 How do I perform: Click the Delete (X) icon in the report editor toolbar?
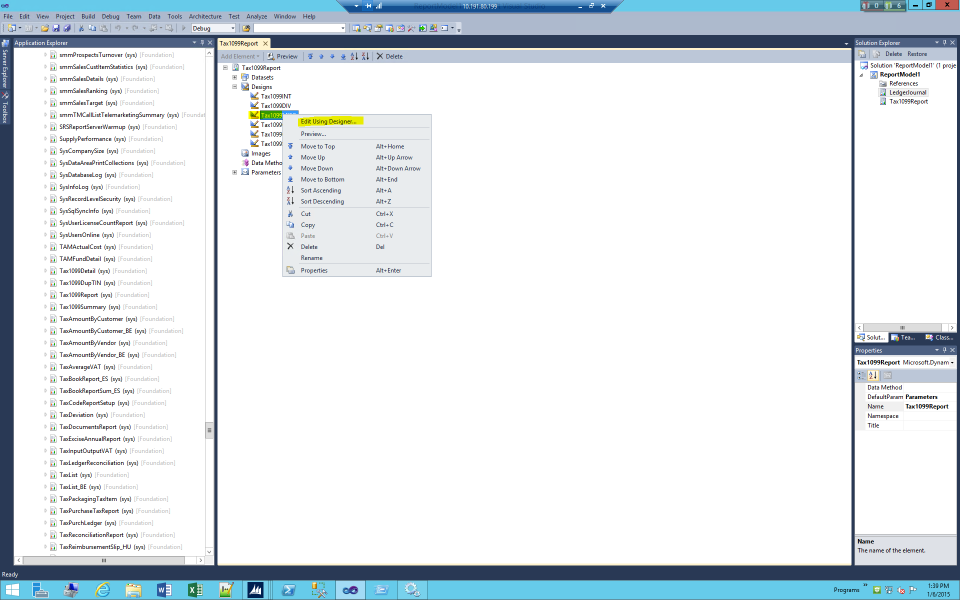tap(379, 56)
